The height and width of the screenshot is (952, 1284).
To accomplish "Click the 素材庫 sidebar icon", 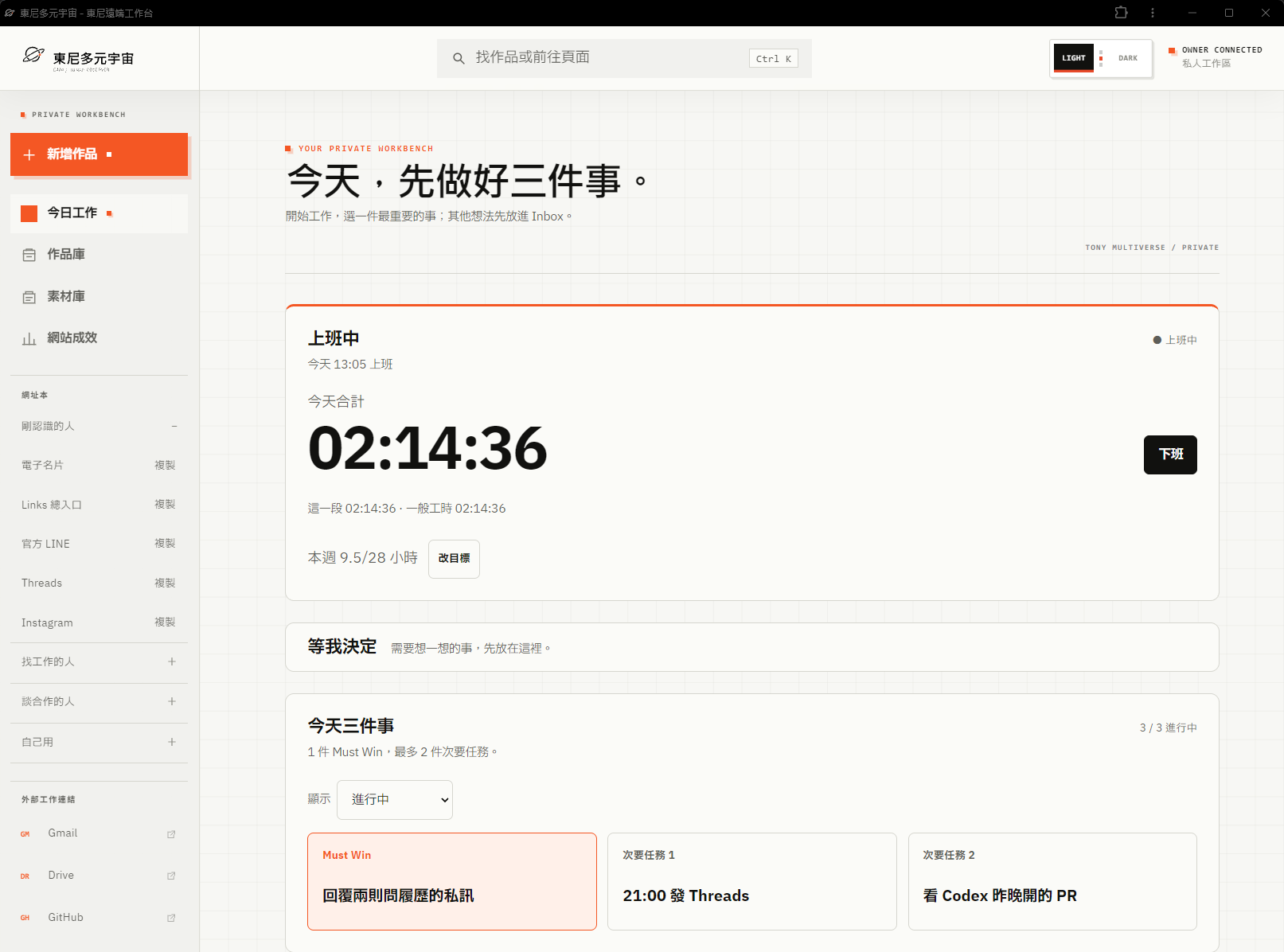I will pos(29,297).
